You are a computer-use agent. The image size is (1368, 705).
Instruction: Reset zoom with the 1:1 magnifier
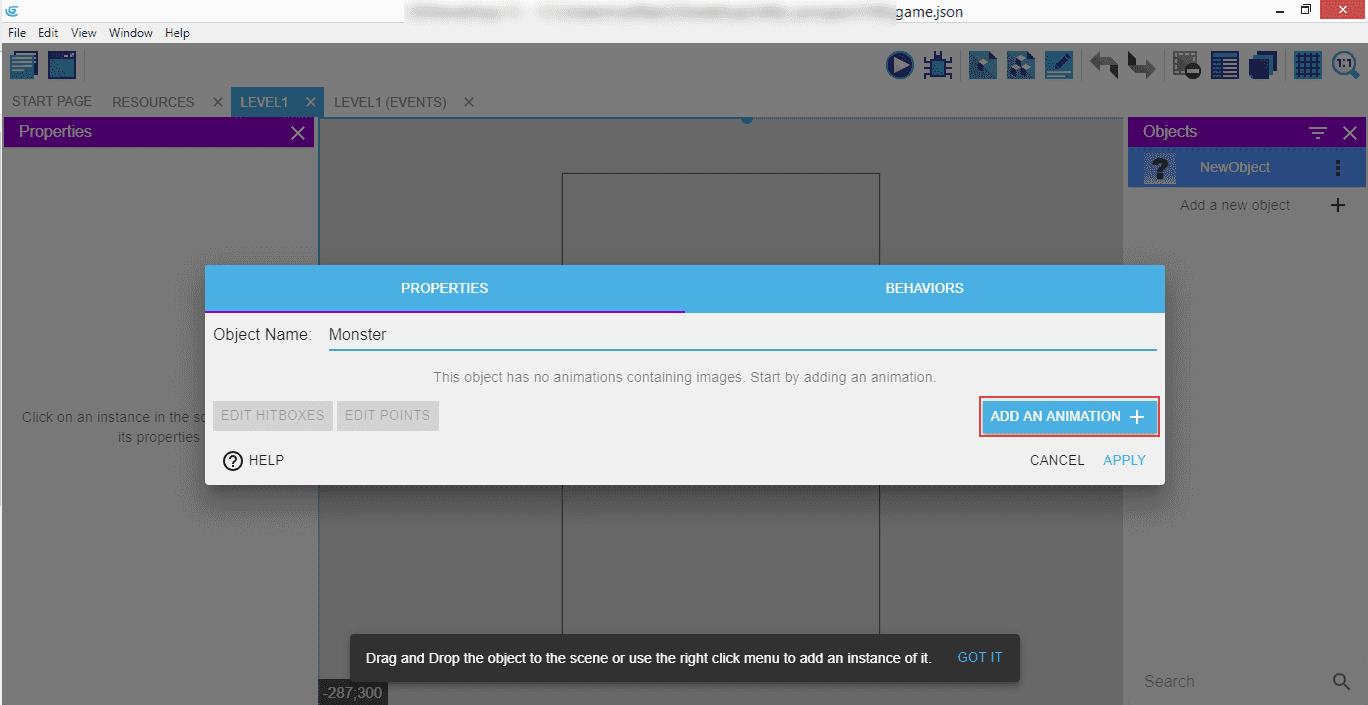click(1345, 66)
